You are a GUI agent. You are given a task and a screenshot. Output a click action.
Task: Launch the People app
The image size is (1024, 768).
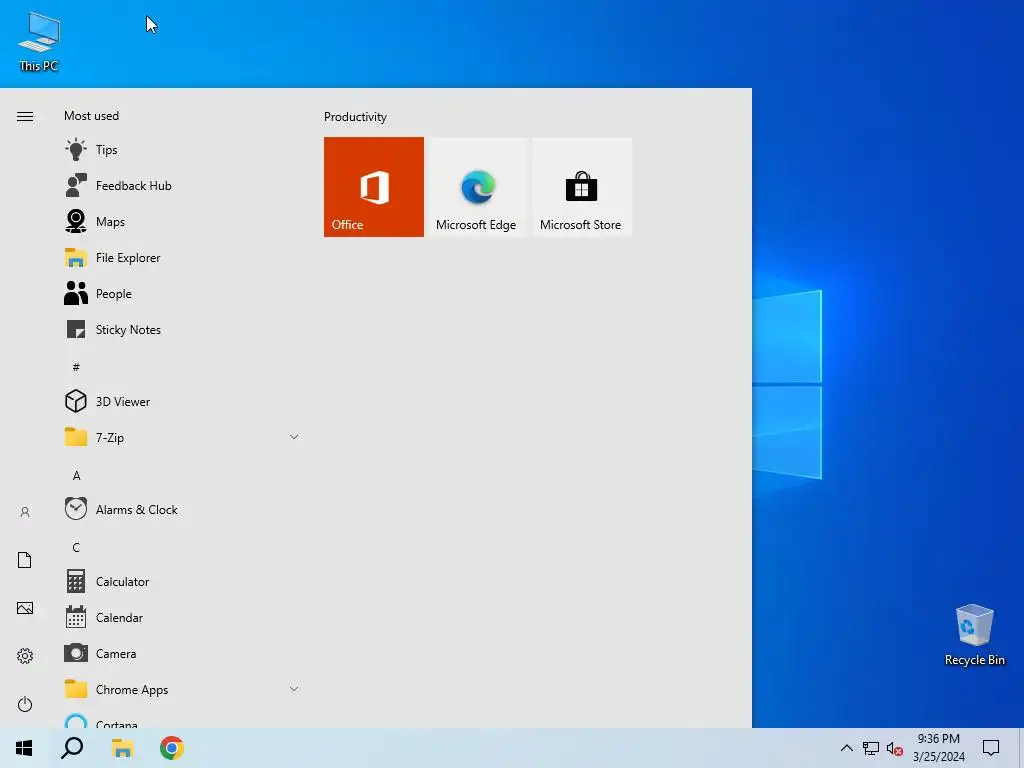pyautogui.click(x=182, y=293)
